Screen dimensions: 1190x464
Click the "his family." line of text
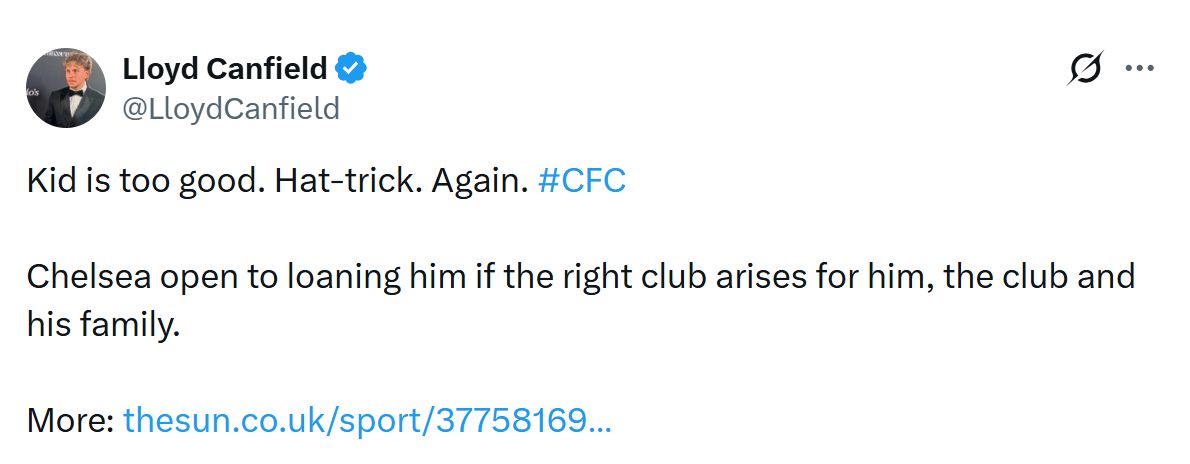tap(103, 322)
